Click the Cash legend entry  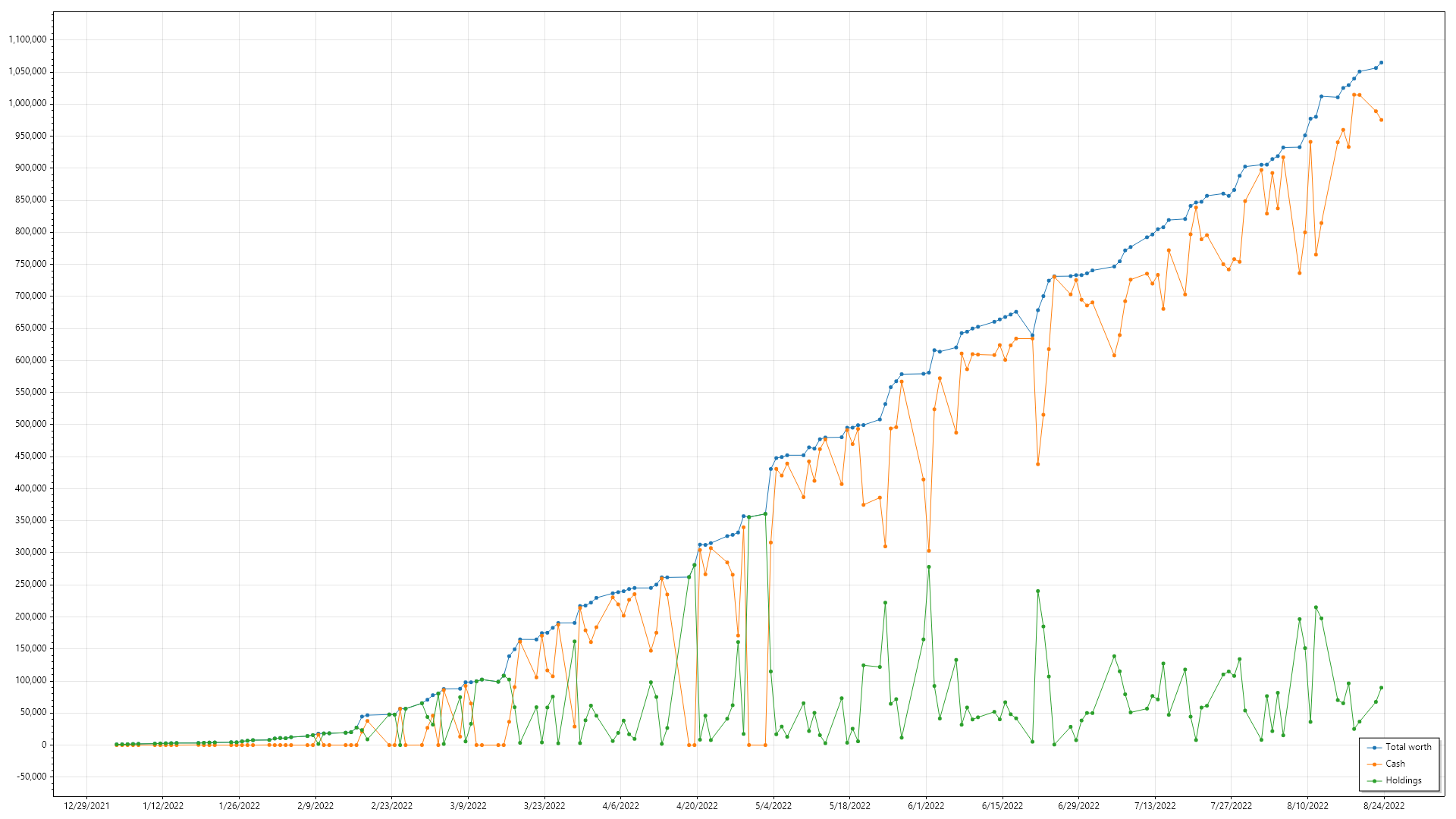click(1386, 764)
